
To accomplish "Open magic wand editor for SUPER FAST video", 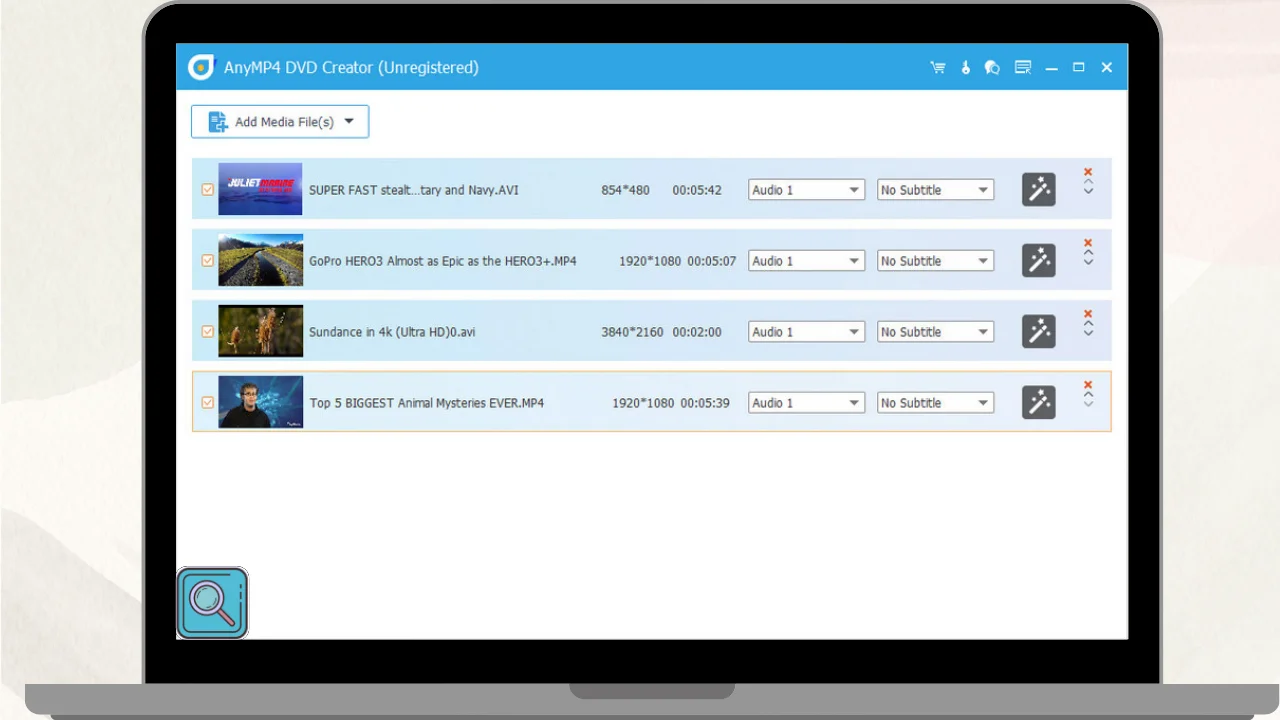I will pyautogui.click(x=1038, y=190).
